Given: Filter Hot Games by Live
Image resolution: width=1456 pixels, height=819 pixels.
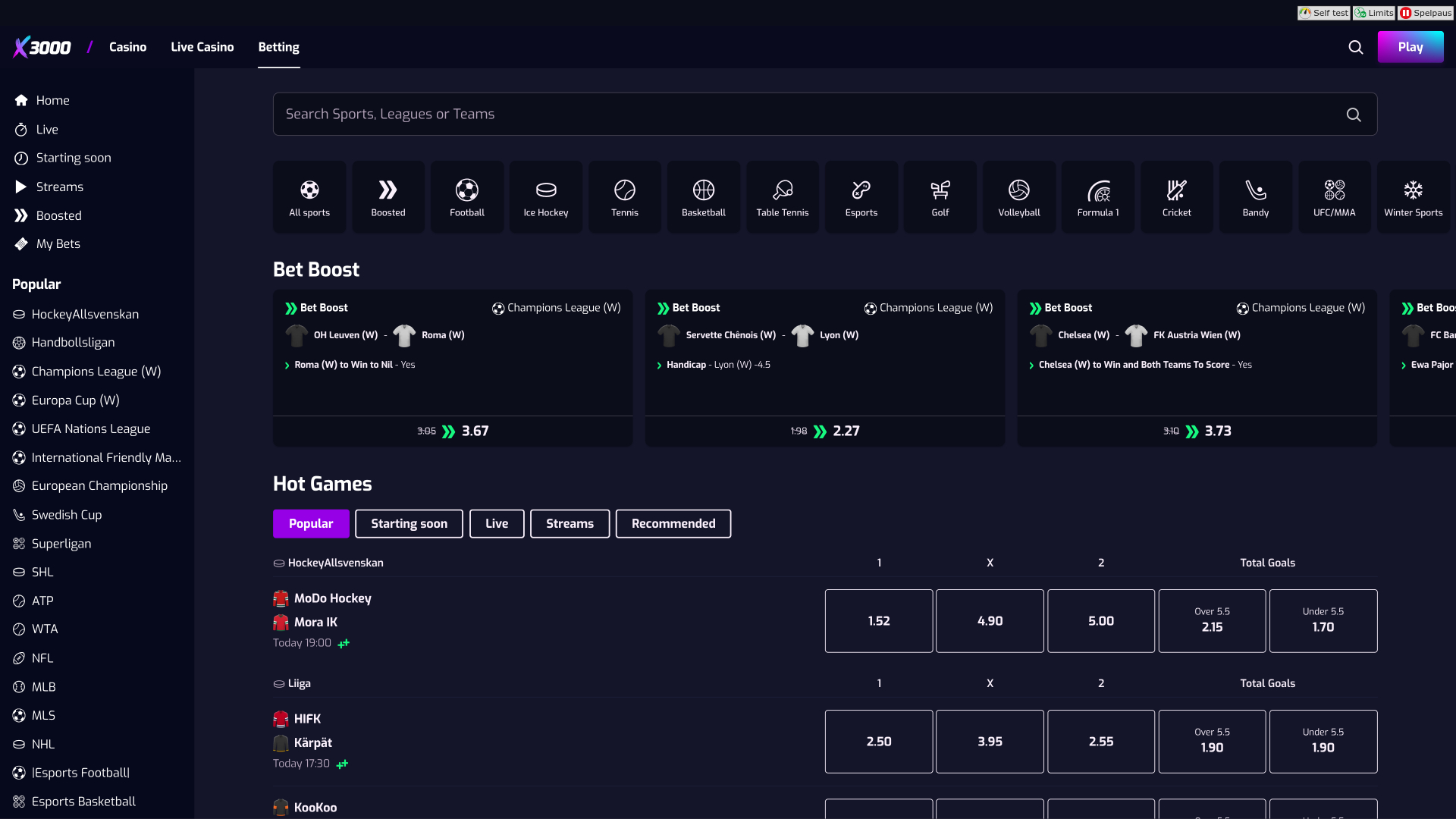Looking at the screenshot, I should pos(497,523).
